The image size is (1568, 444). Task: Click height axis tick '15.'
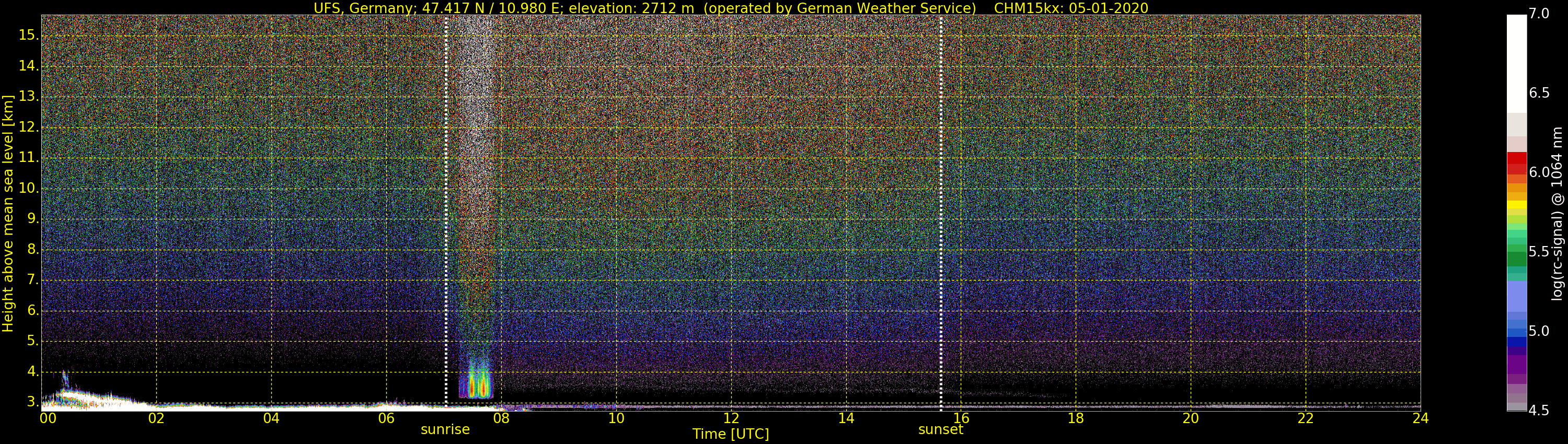(29, 36)
